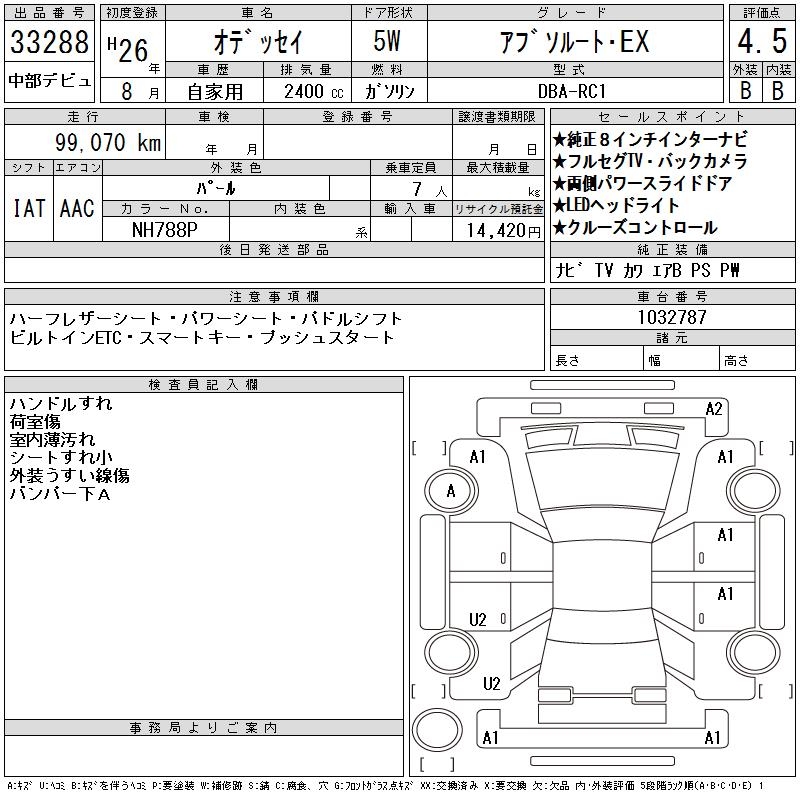Select the car name オデッセイ
The image size is (800, 800).
pyautogui.click(x=258, y=42)
